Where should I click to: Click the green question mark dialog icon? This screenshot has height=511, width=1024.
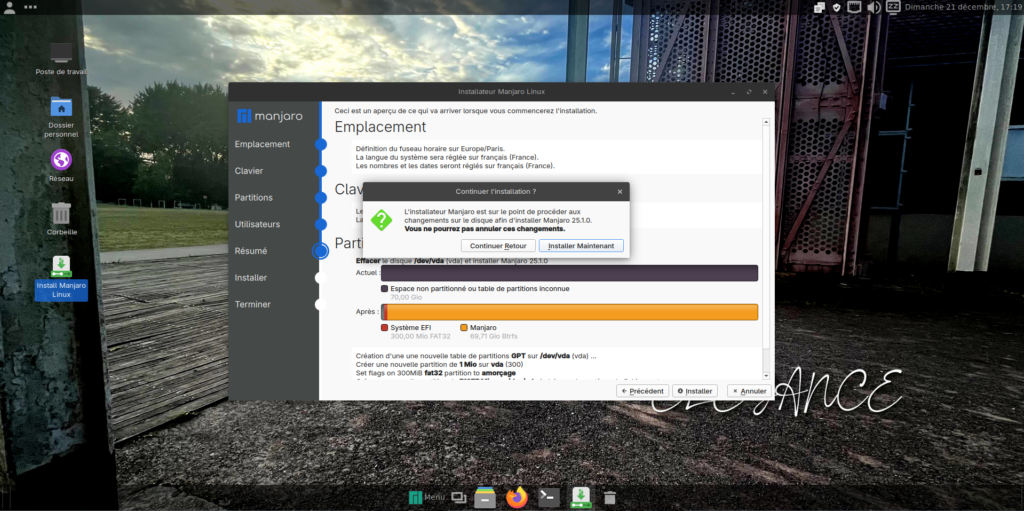tap(382, 220)
